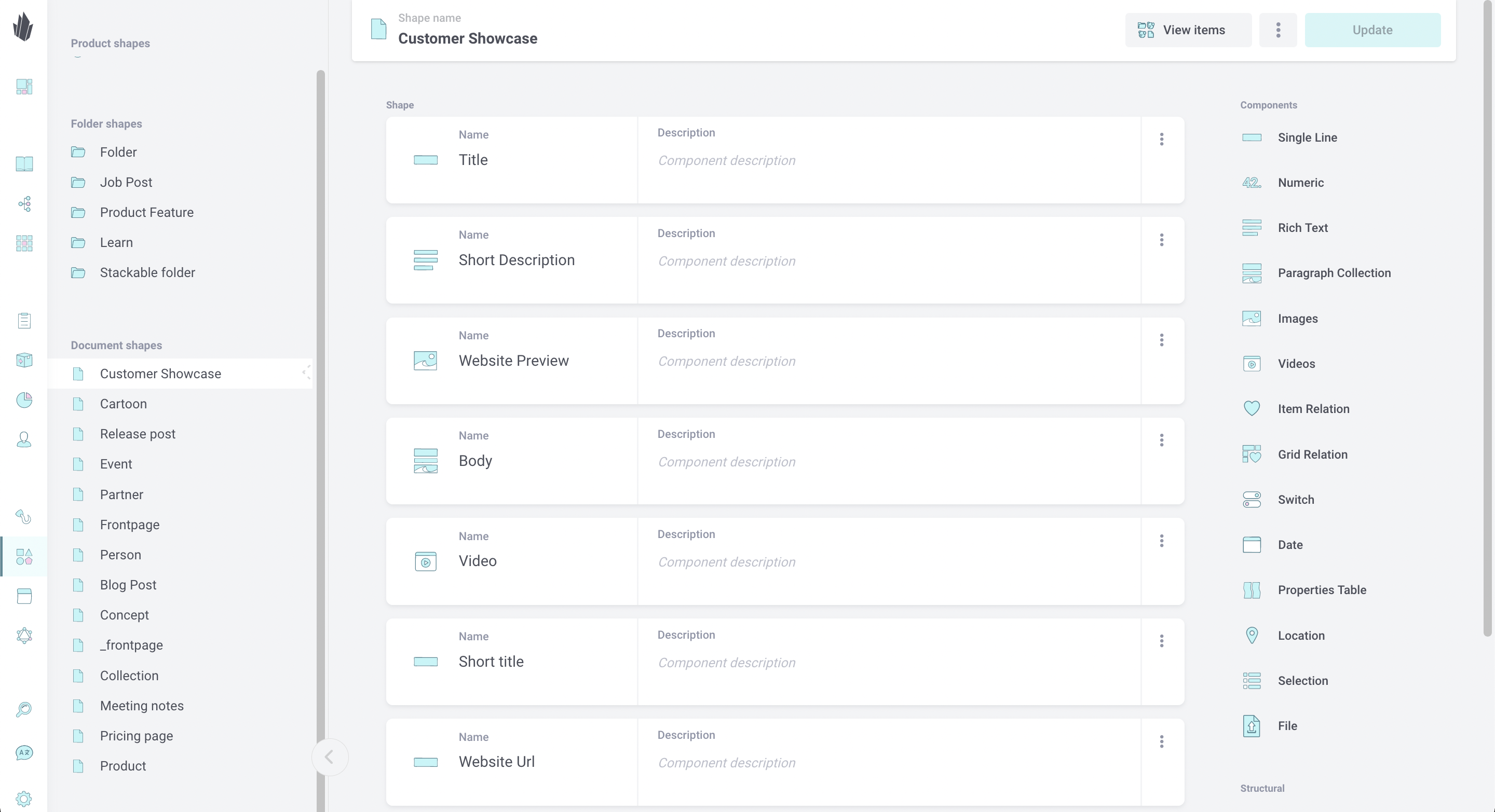Open the settings gear icon

click(x=24, y=799)
